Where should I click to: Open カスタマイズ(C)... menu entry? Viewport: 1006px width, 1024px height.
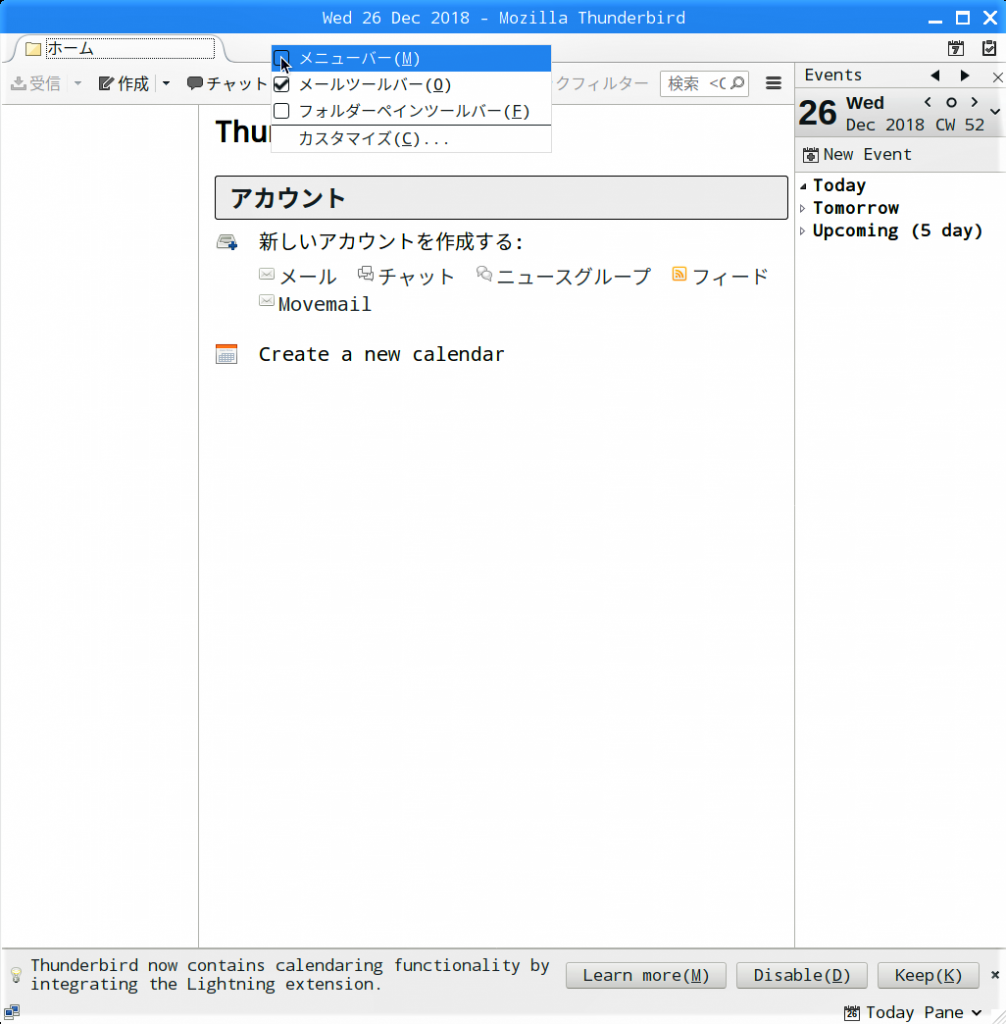[x=411, y=138]
